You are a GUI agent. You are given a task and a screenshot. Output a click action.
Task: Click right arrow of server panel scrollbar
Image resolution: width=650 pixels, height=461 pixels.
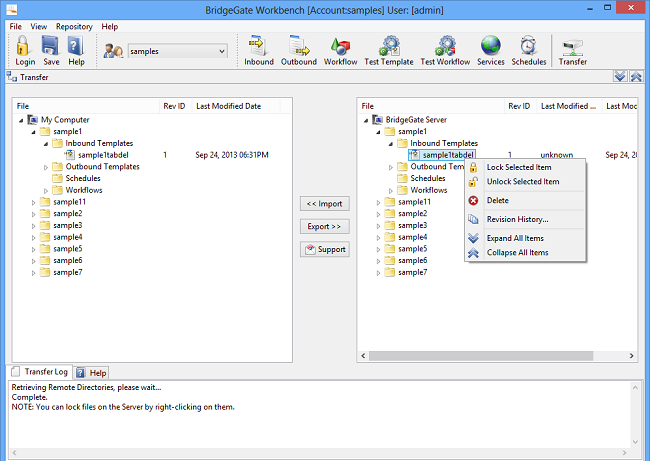pyautogui.click(x=631, y=356)
